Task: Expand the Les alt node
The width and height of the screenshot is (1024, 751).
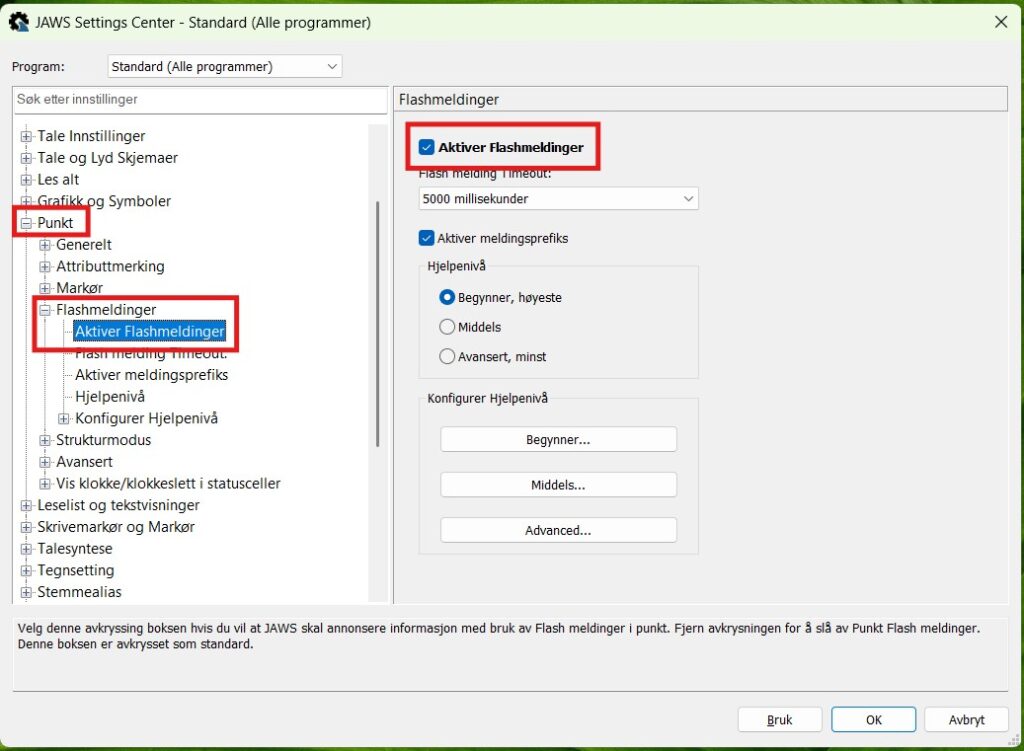Action: click(x=26, y=179)
